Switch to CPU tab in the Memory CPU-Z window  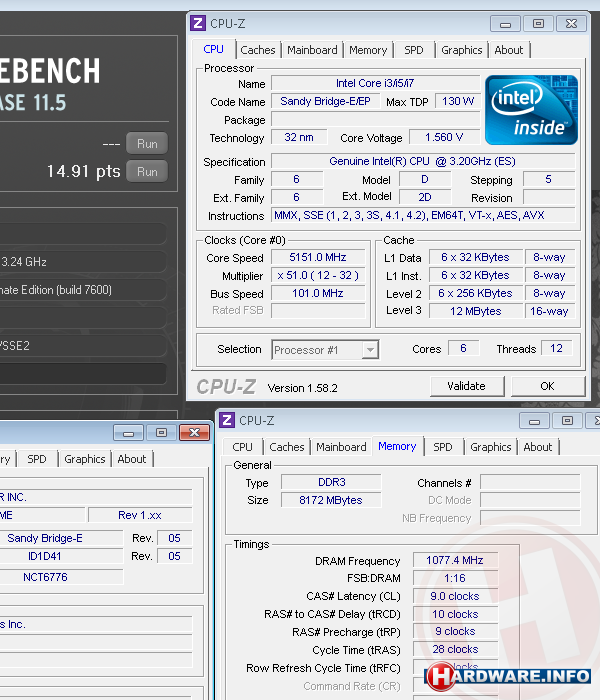click(242, 447)
